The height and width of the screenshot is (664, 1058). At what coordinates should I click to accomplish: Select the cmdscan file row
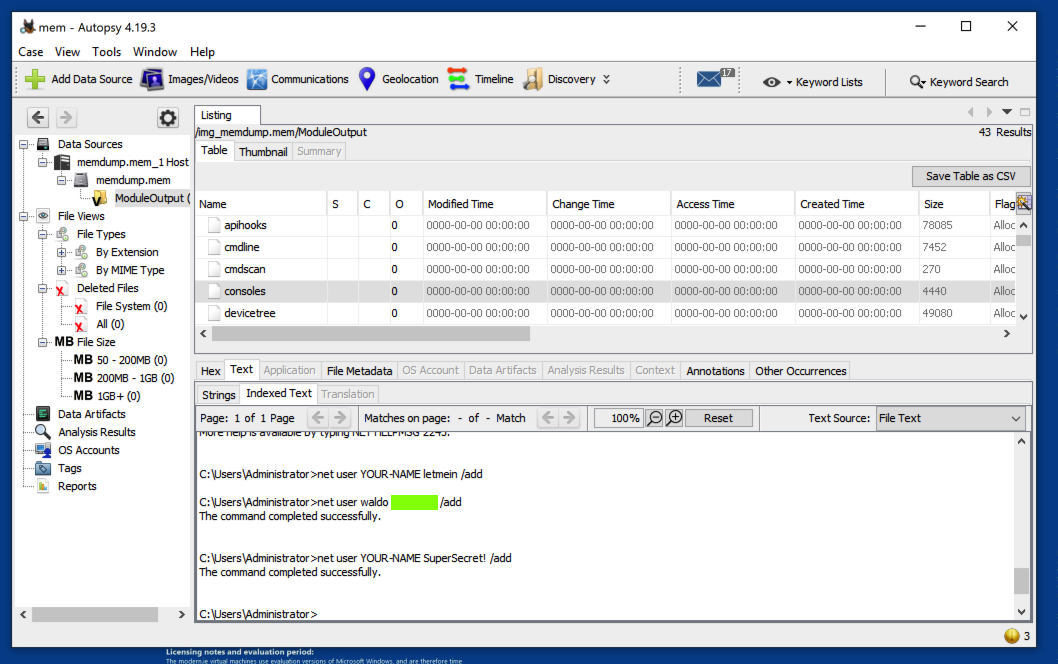coord(245,269)
